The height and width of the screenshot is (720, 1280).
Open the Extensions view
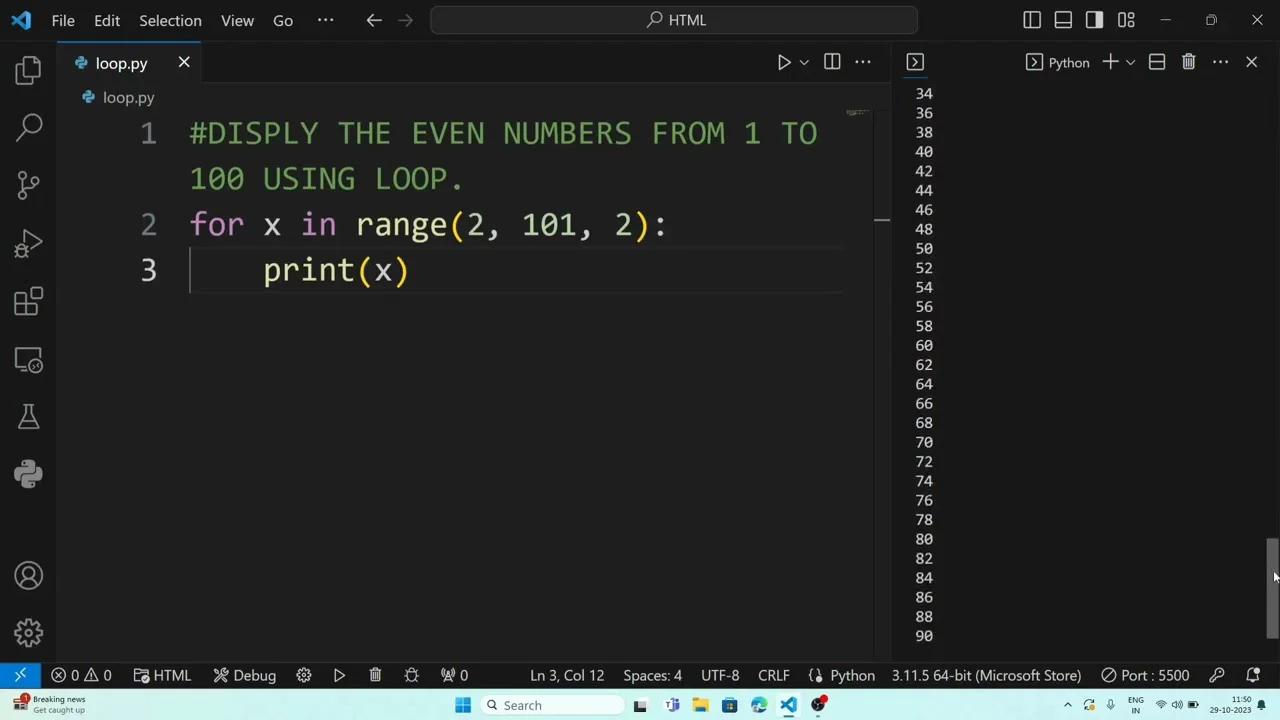coord(28,301)
